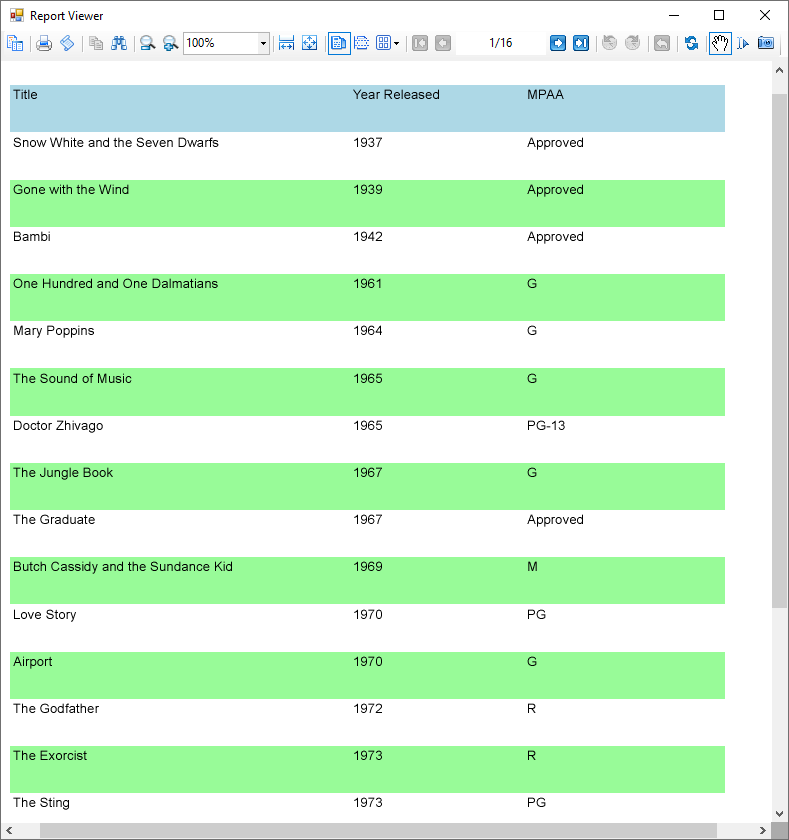Click the horizontal scrollbar thumb
Viewport: 789px width, 840px height.
tap(378, 830)
